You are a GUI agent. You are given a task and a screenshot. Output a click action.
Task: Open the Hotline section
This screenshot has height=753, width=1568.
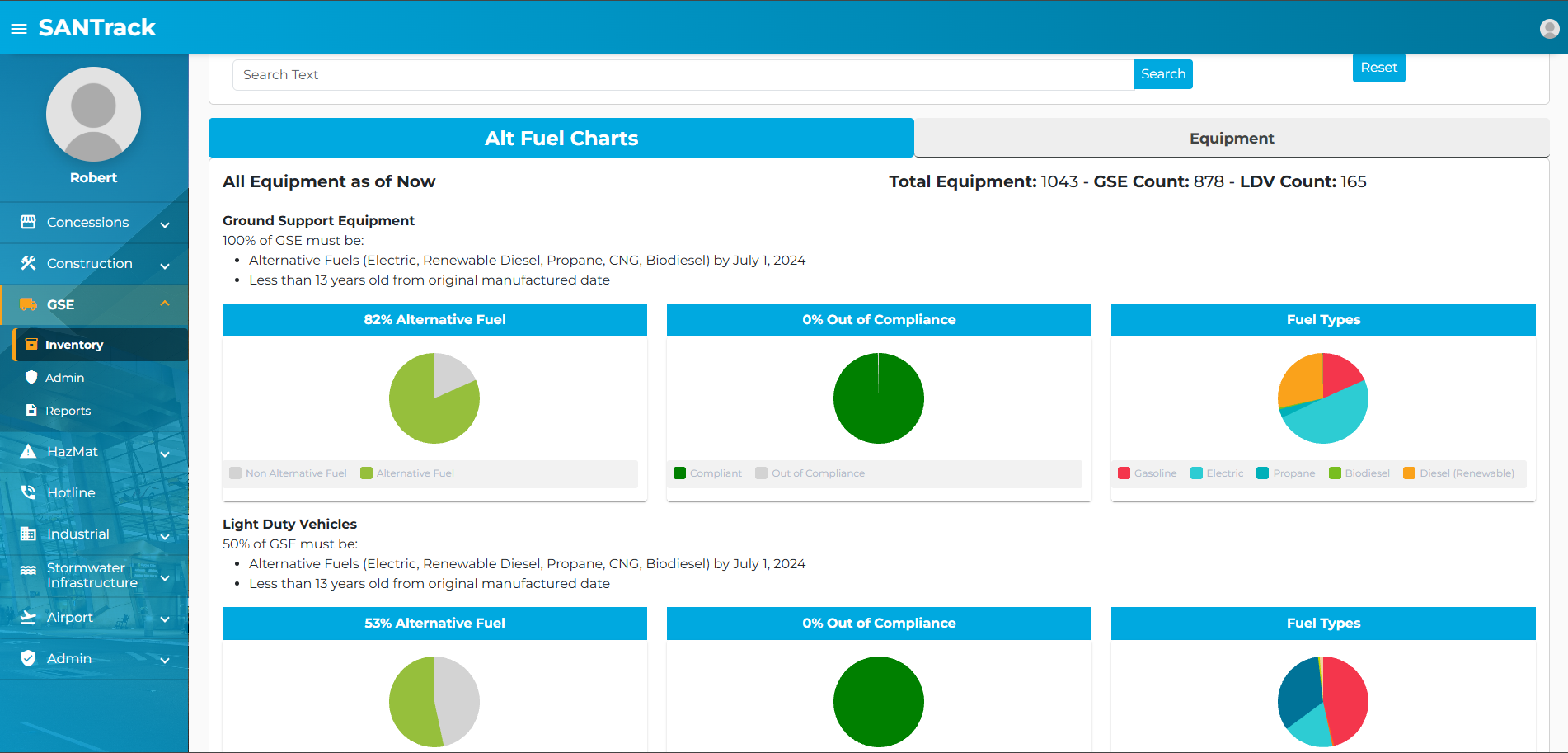click(94, 492)
